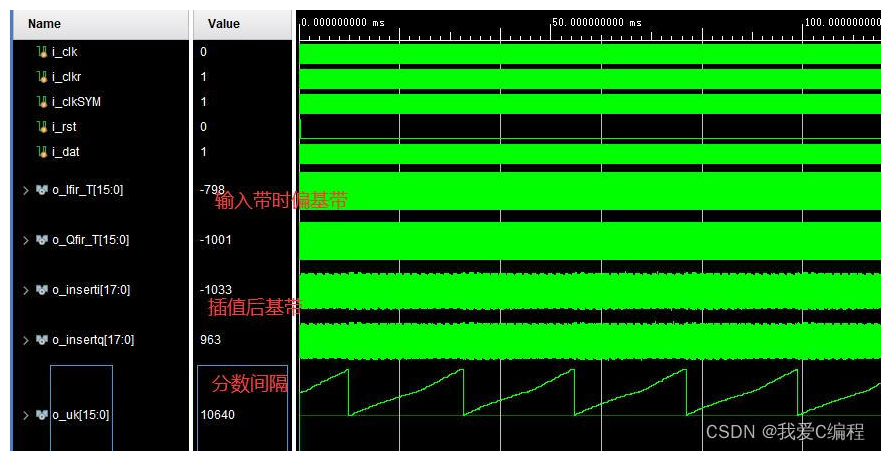This screenshot has width=882, height=453.
Task: Click the o_uk value 10640
Action: click(217, 415)
